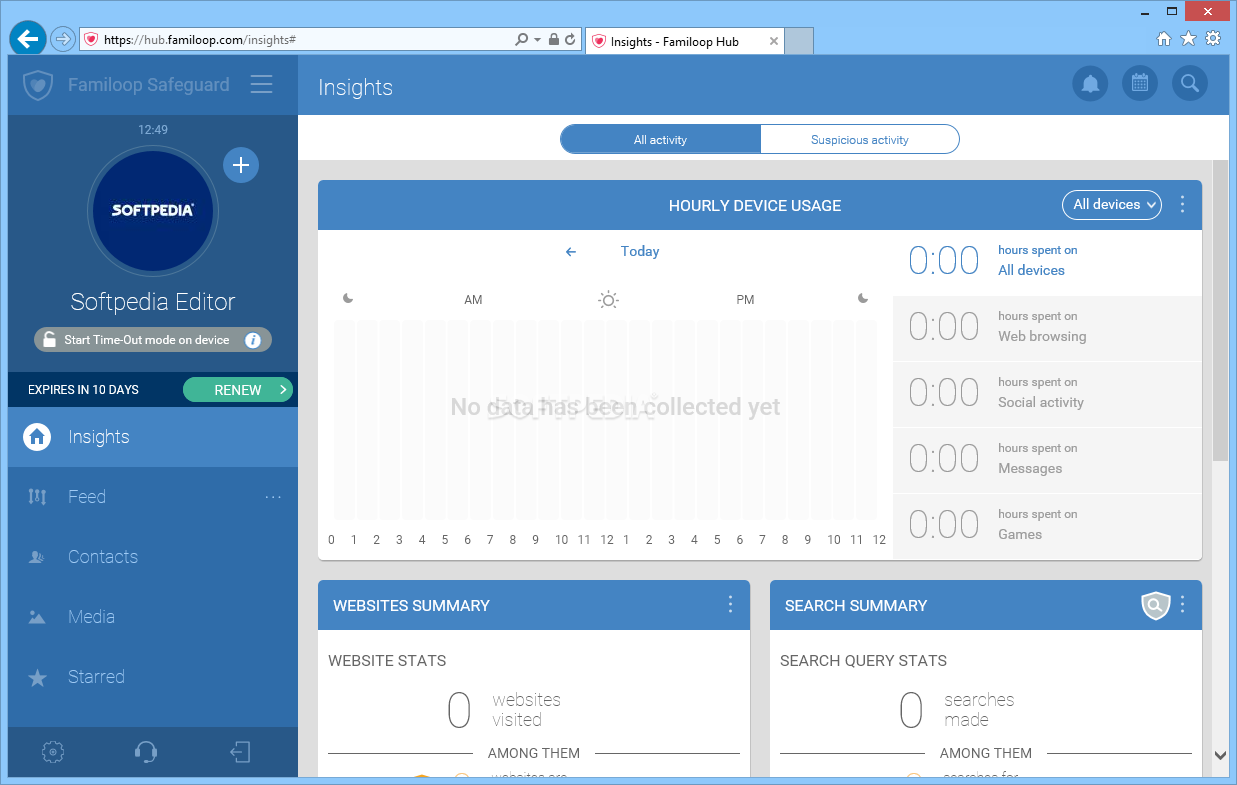Image resolution: width=1237 pixels, height=785 pixels.
Task: Open the calendar icon in header
Action: point(1139,84)
